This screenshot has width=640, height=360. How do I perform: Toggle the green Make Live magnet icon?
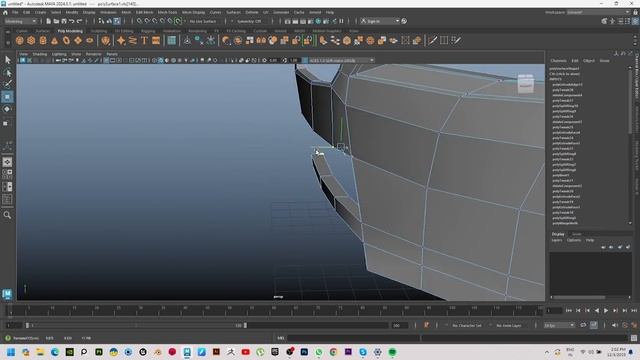178,21
